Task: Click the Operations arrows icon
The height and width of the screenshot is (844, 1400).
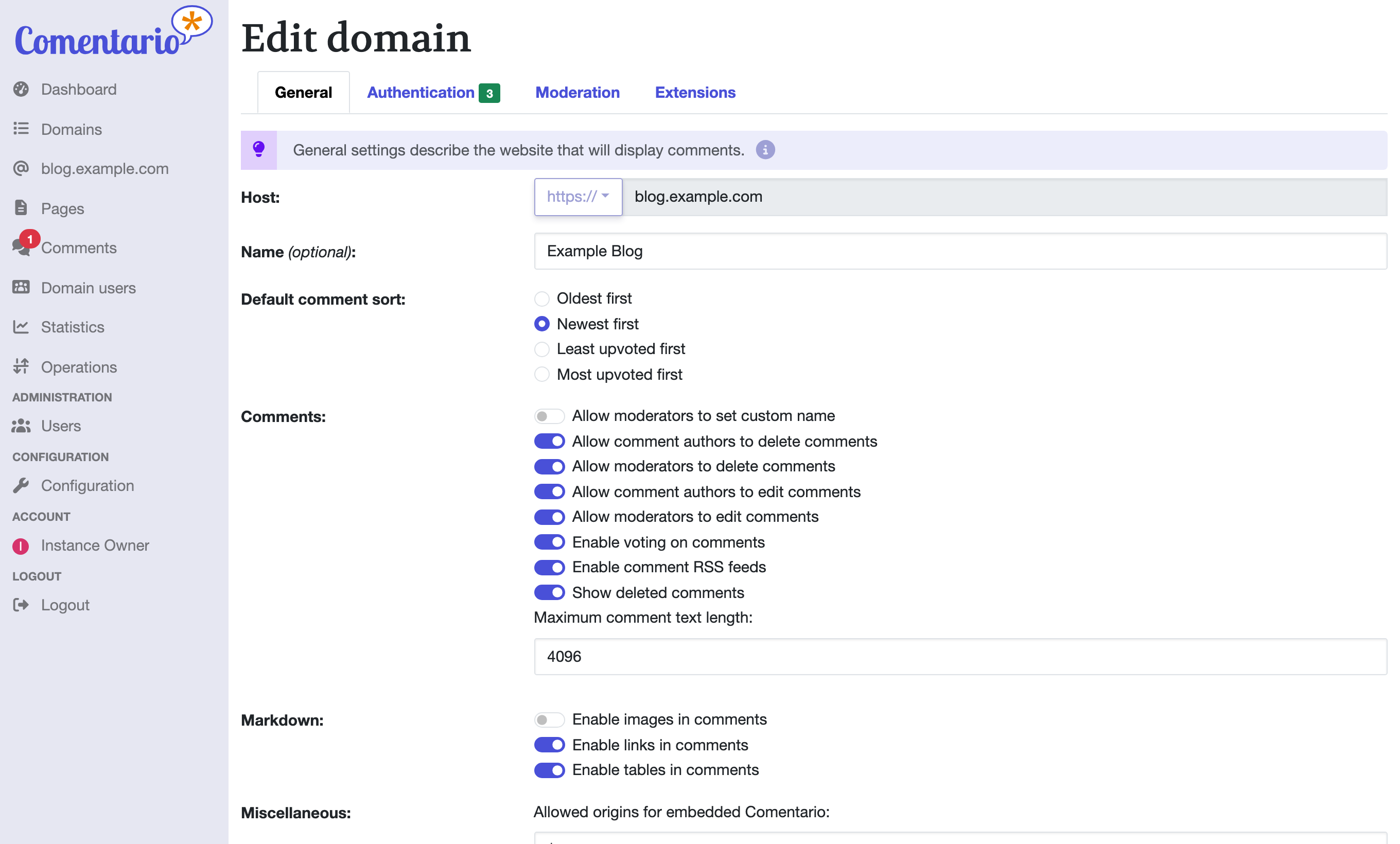Action: click(21, 367)
